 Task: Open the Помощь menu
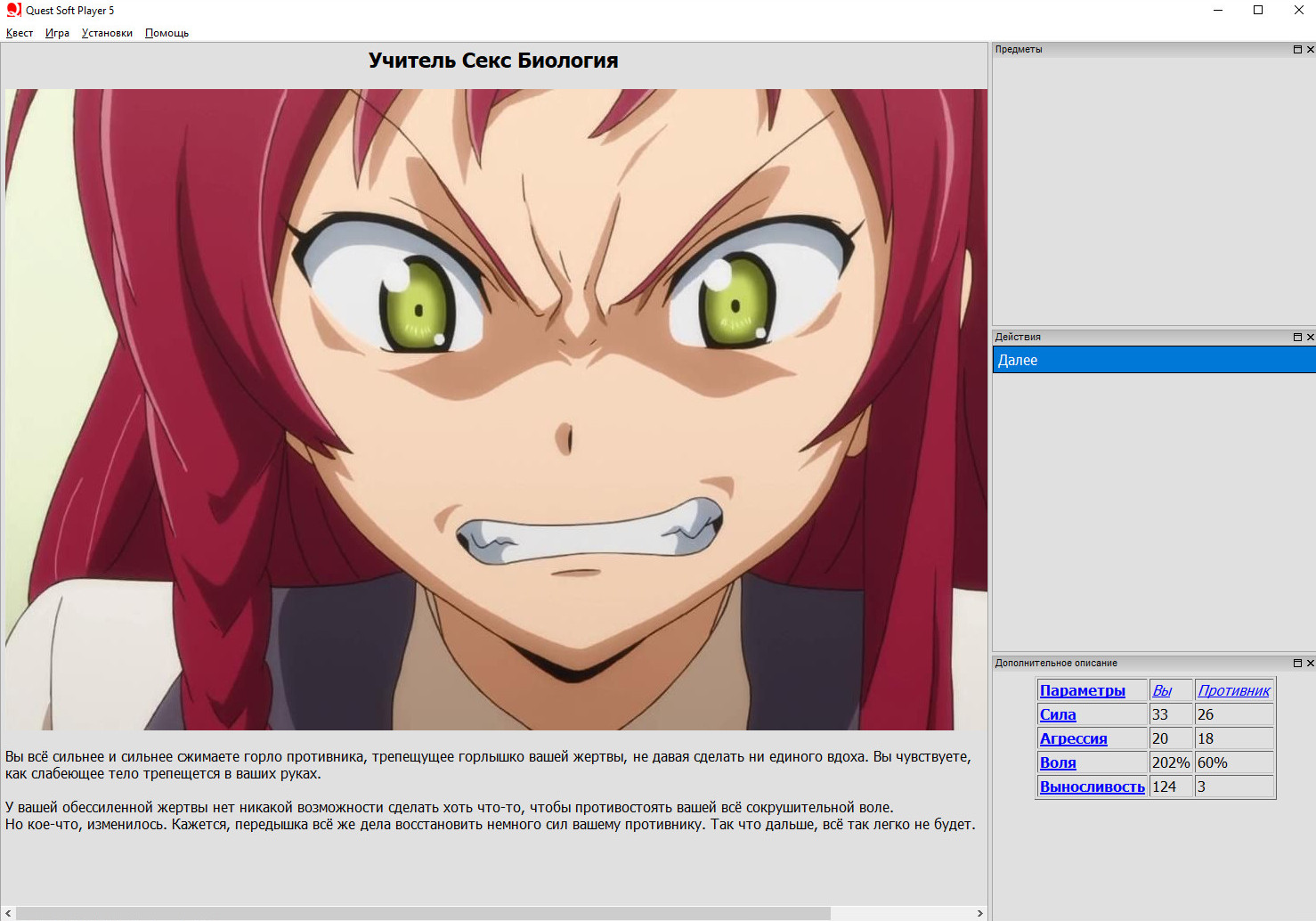pos(167,33)
